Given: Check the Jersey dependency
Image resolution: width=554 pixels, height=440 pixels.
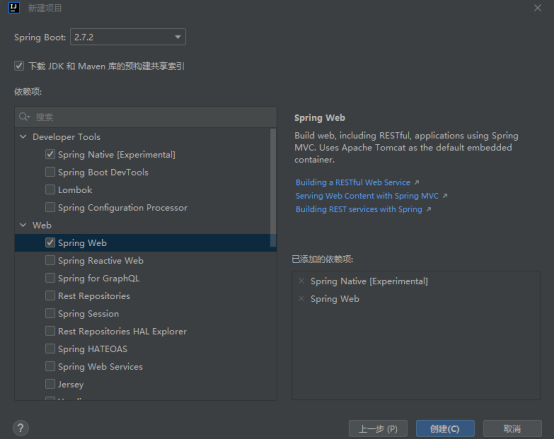Looking at the screenshot, I should pos(50,384).
